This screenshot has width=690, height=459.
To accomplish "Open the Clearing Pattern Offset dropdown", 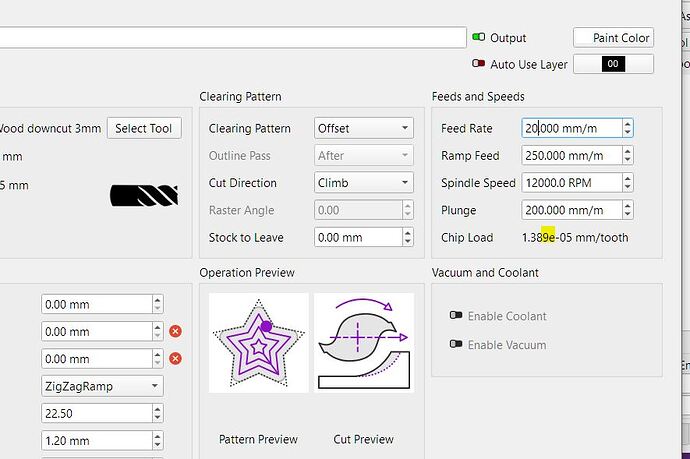I will (x=363, y=128).
